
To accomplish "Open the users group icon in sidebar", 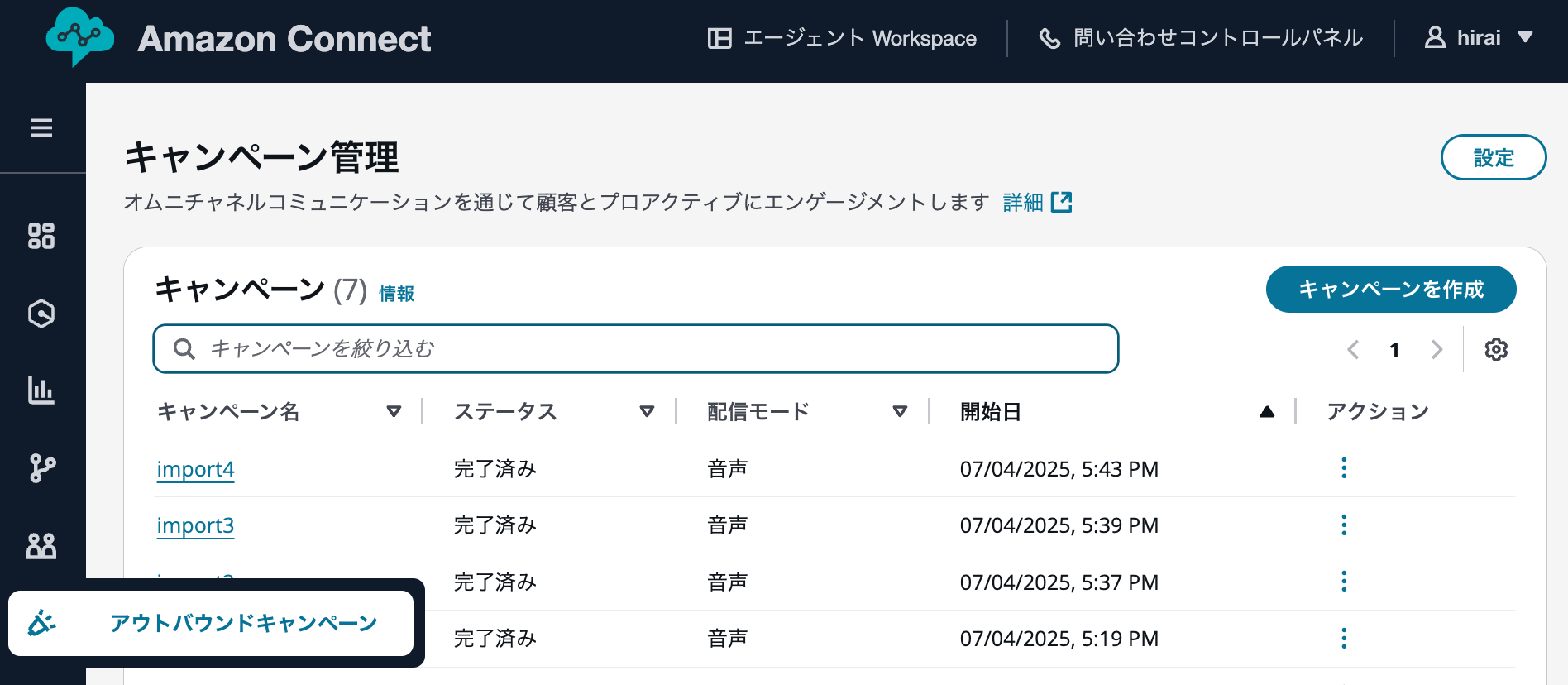I will (41, 546).
